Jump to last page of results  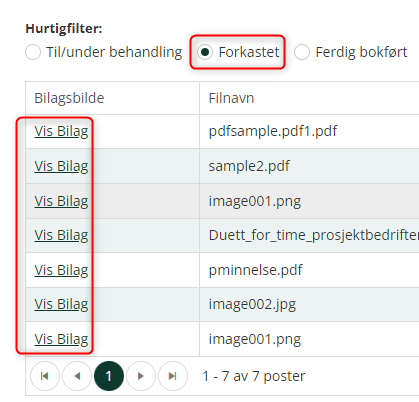click(x=173, y=376)
